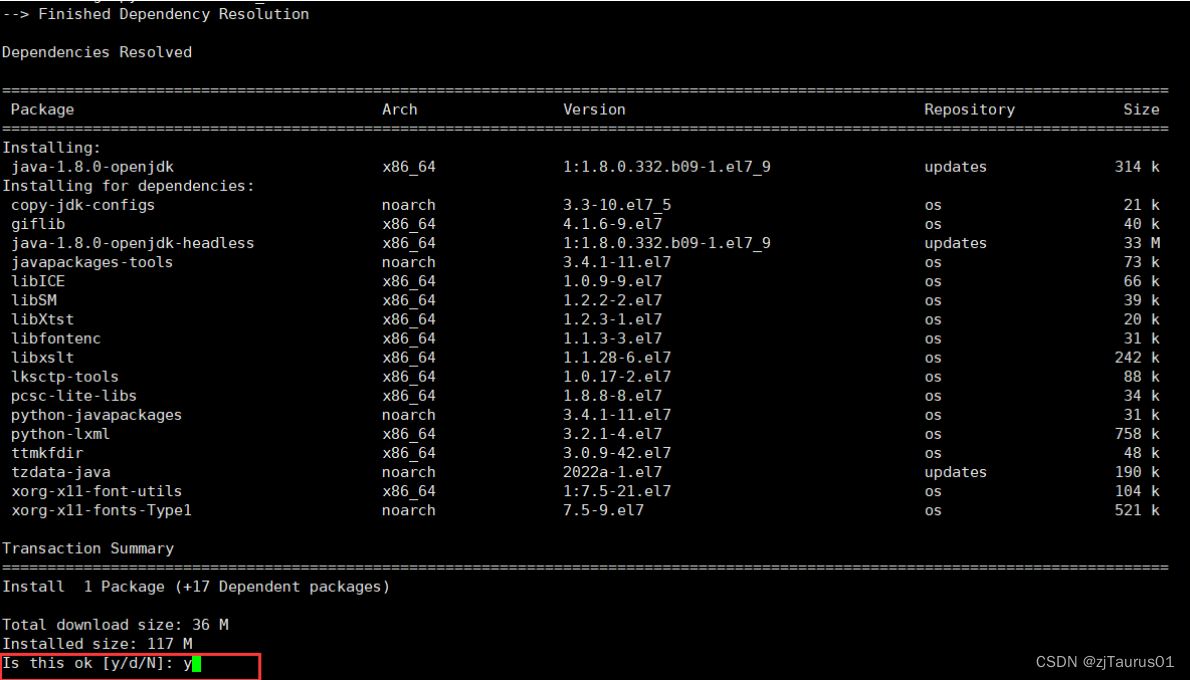Viewport: 1190px width, 680px height.
Task: Click the "Install 1 Package" summary line
Action: tap(195, 586)
